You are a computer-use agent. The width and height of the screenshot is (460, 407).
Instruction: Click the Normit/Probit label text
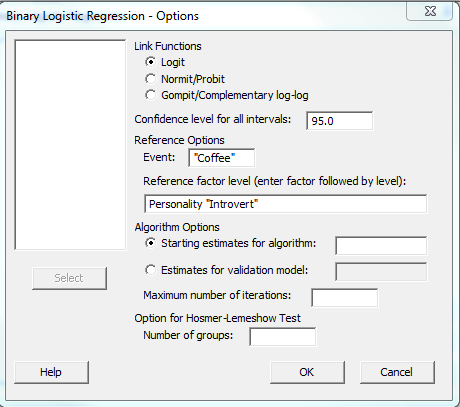pyautogui.click(x=193, y=79)
